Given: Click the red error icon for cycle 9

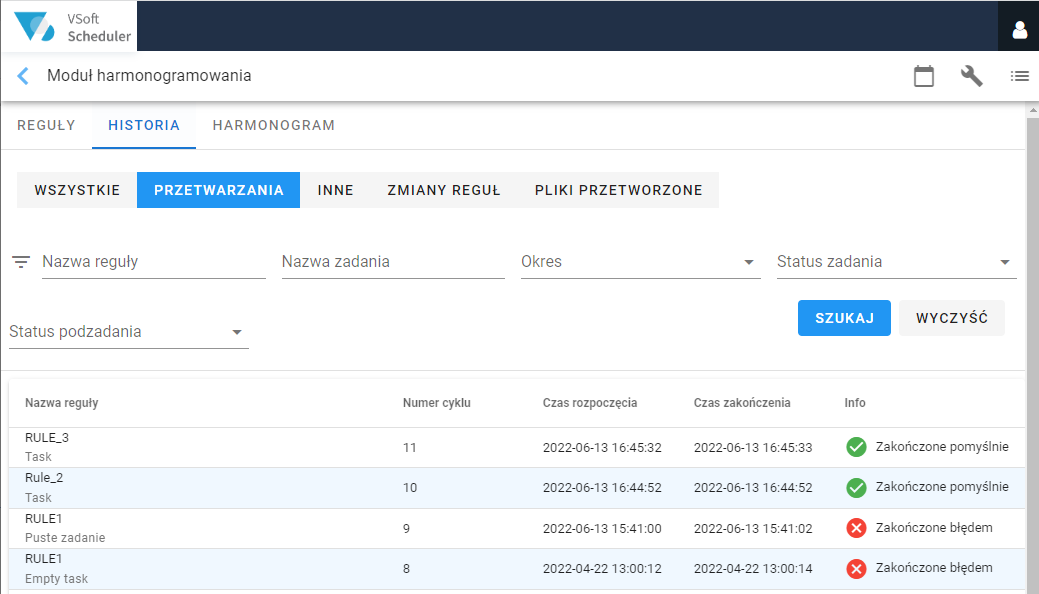Looking at the screenshot, I should (x=856, y=528).
